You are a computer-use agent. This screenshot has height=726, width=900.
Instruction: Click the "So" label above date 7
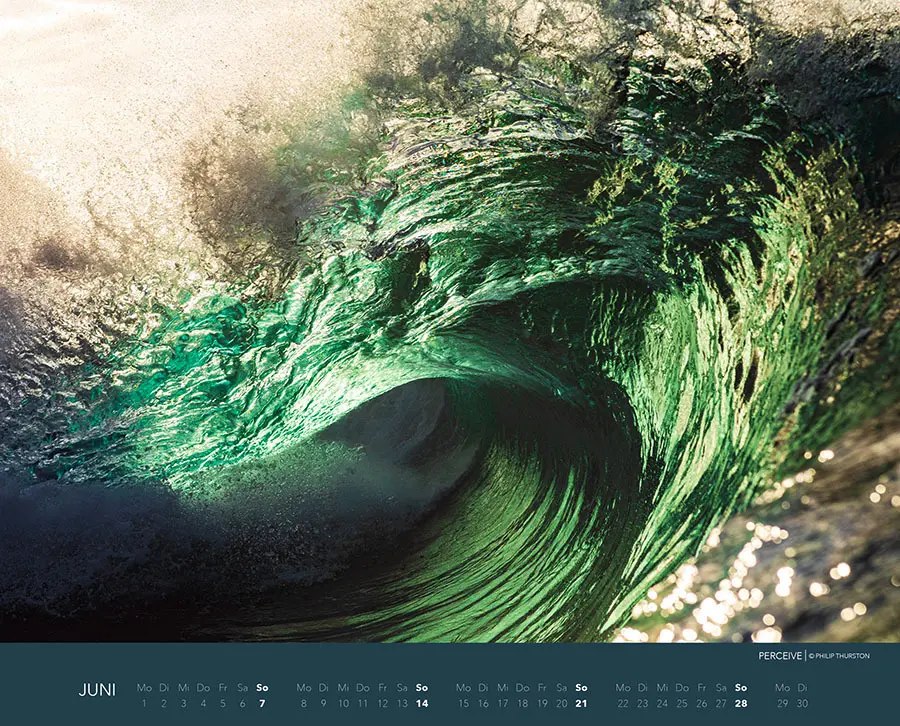[262, 687]
